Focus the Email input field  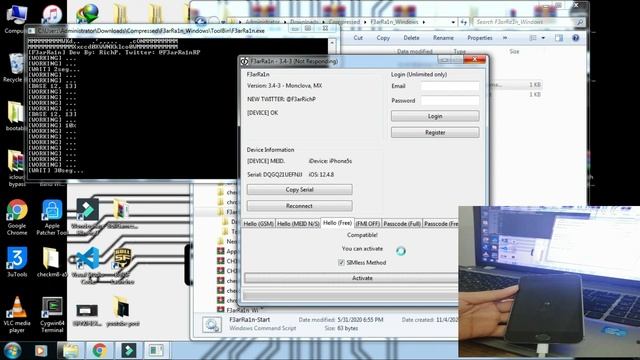pos(450,86)
